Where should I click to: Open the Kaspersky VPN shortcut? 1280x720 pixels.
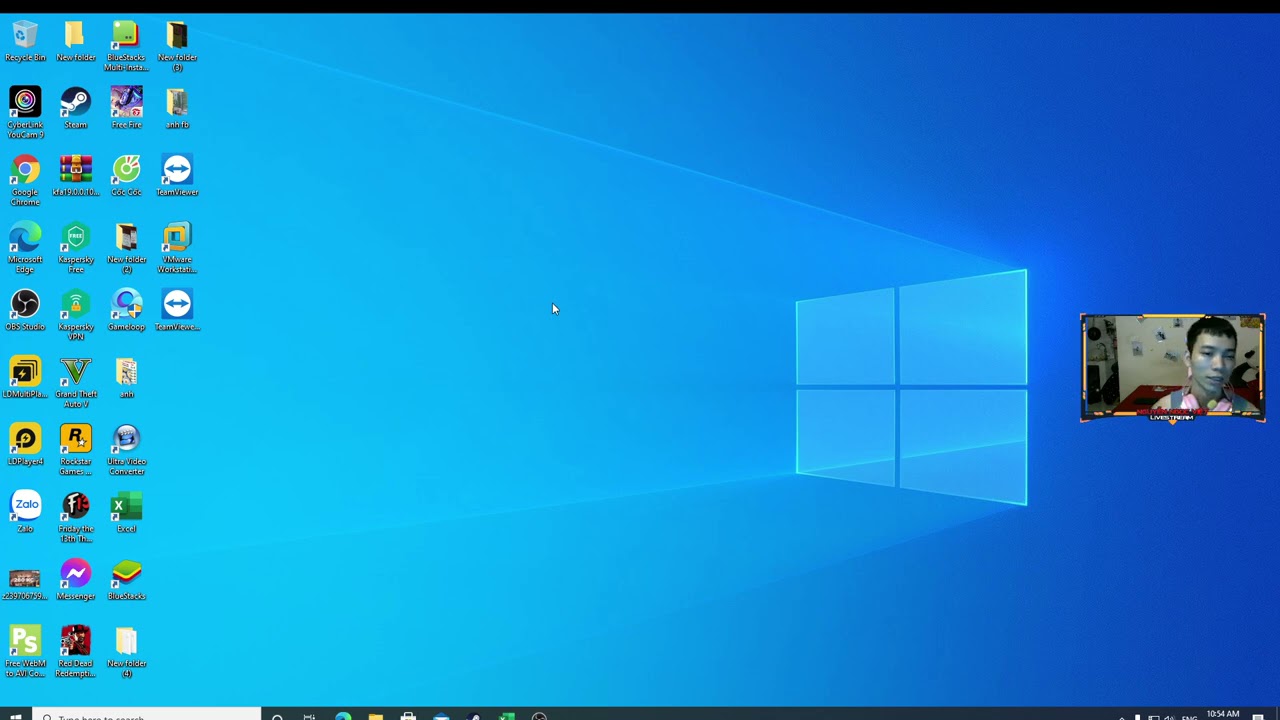(76, 315)
